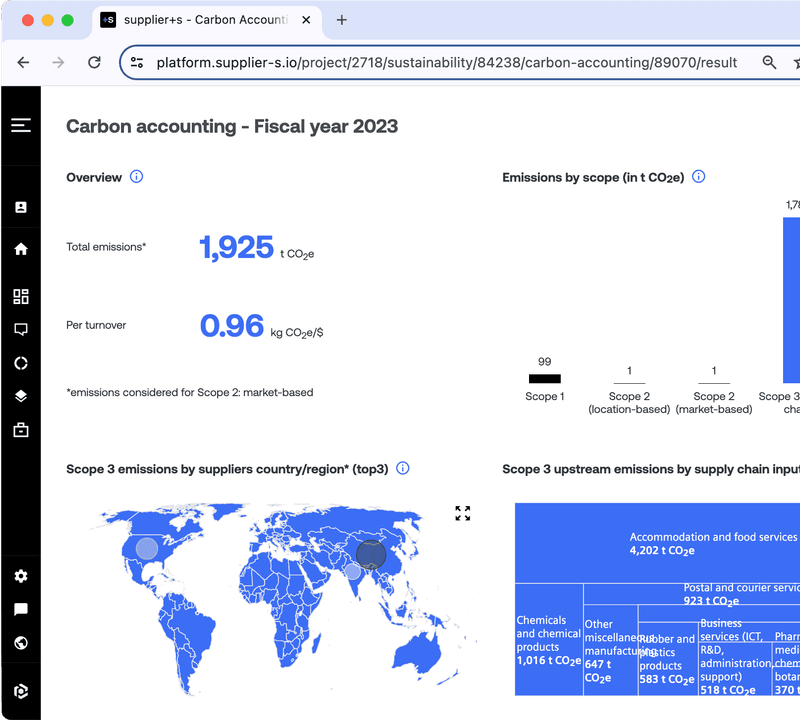Screen dimensions: 800x720
Task: Open the layers stack sidebar icon
Action: click(x=21, y=396)
